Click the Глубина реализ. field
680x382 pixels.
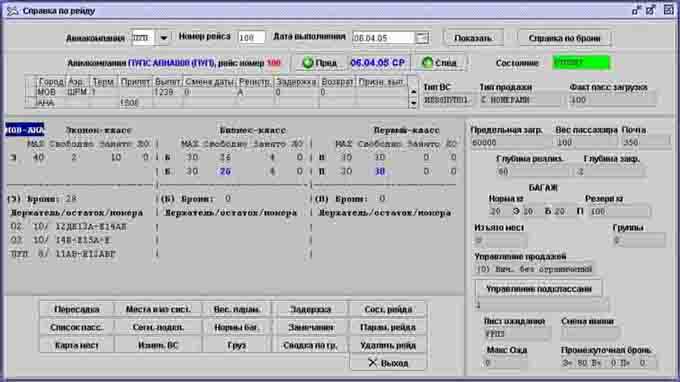[533, 172]
